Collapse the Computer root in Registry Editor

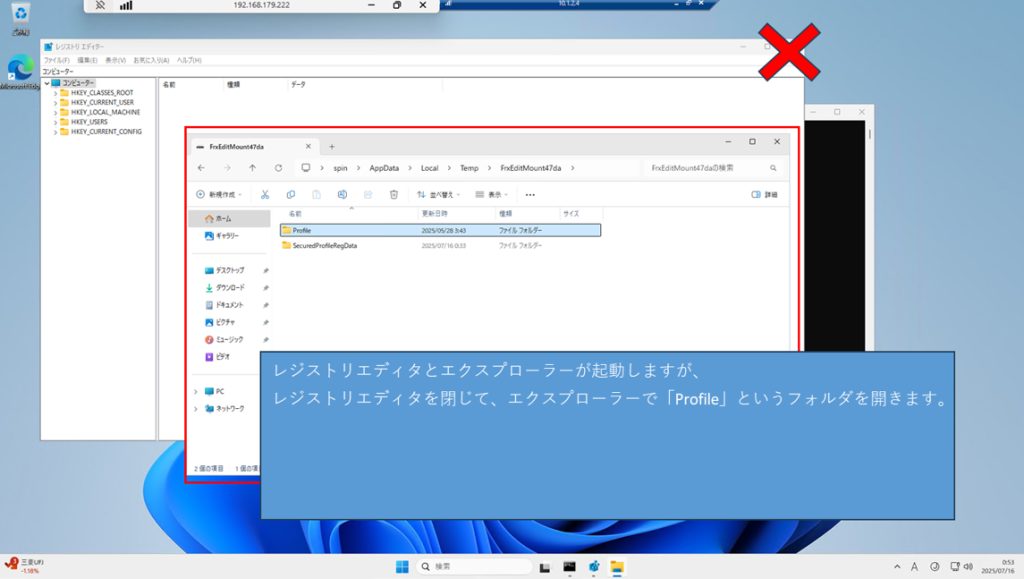(x=47, y=84)
